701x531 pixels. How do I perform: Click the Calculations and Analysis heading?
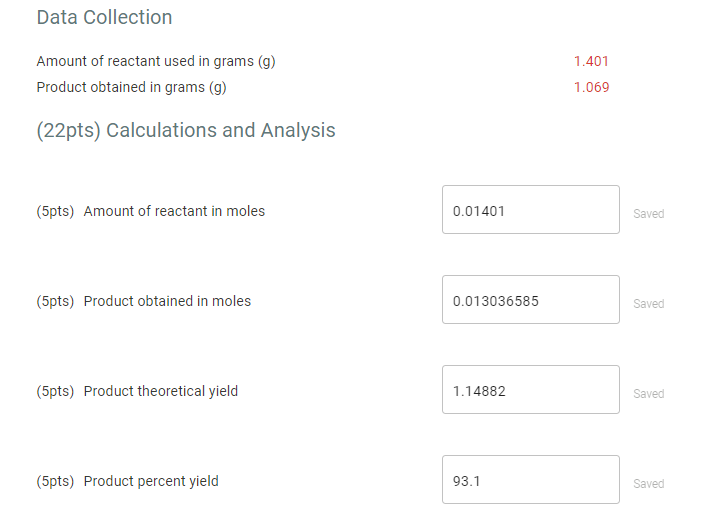(x=186, y=130)
